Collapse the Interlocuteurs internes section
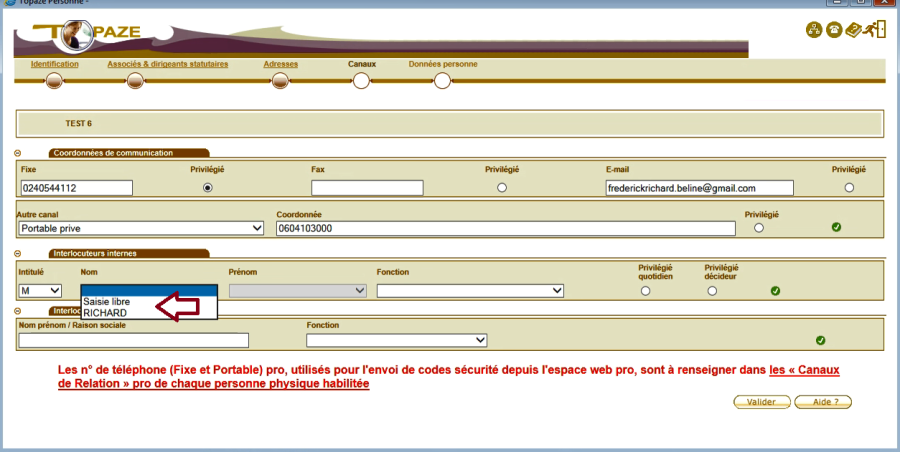Screen dimensions: 900x452 pos(19,254)
